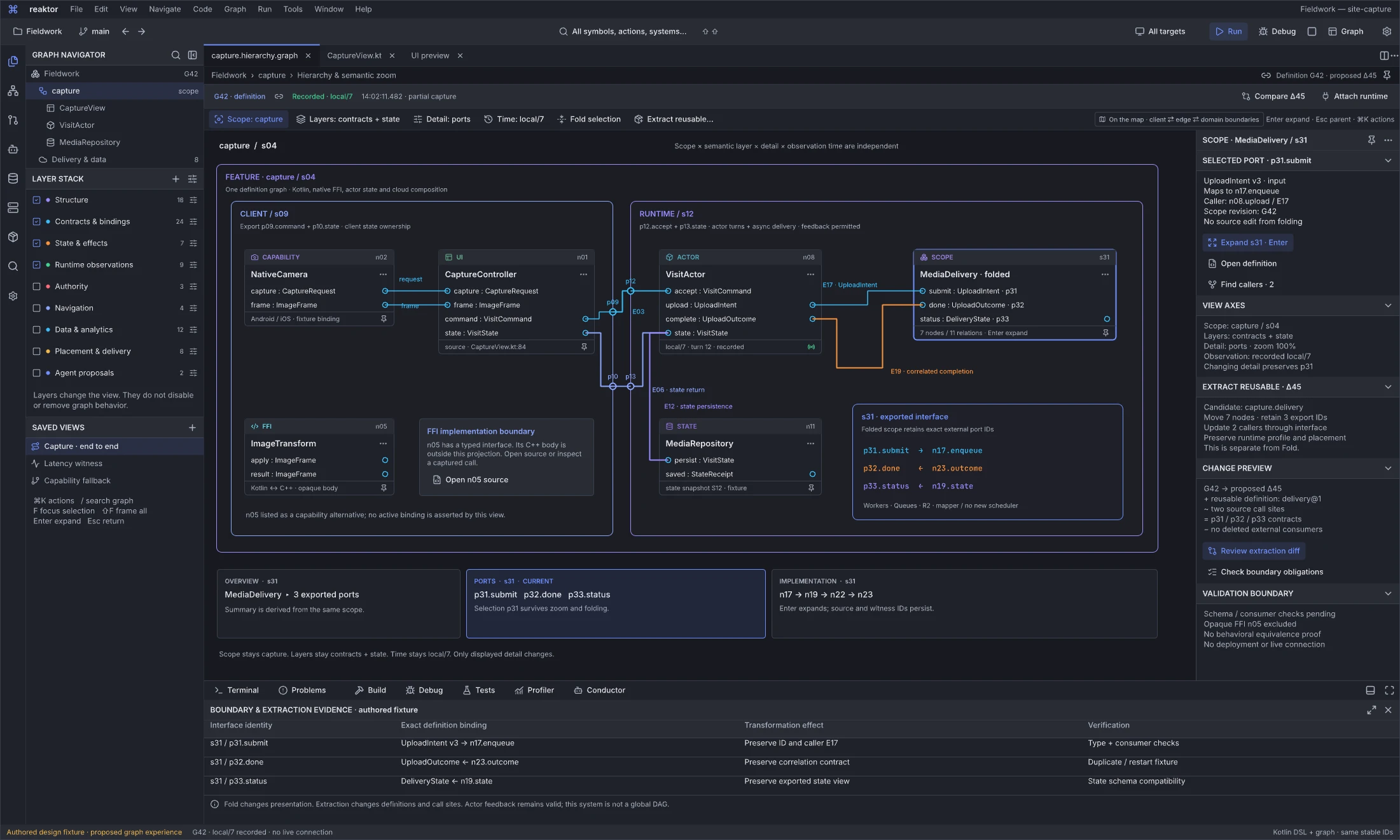Collapse the EXTRACT REUSABLE section
Viewport: 1400px width, 840px height.
1388,387
